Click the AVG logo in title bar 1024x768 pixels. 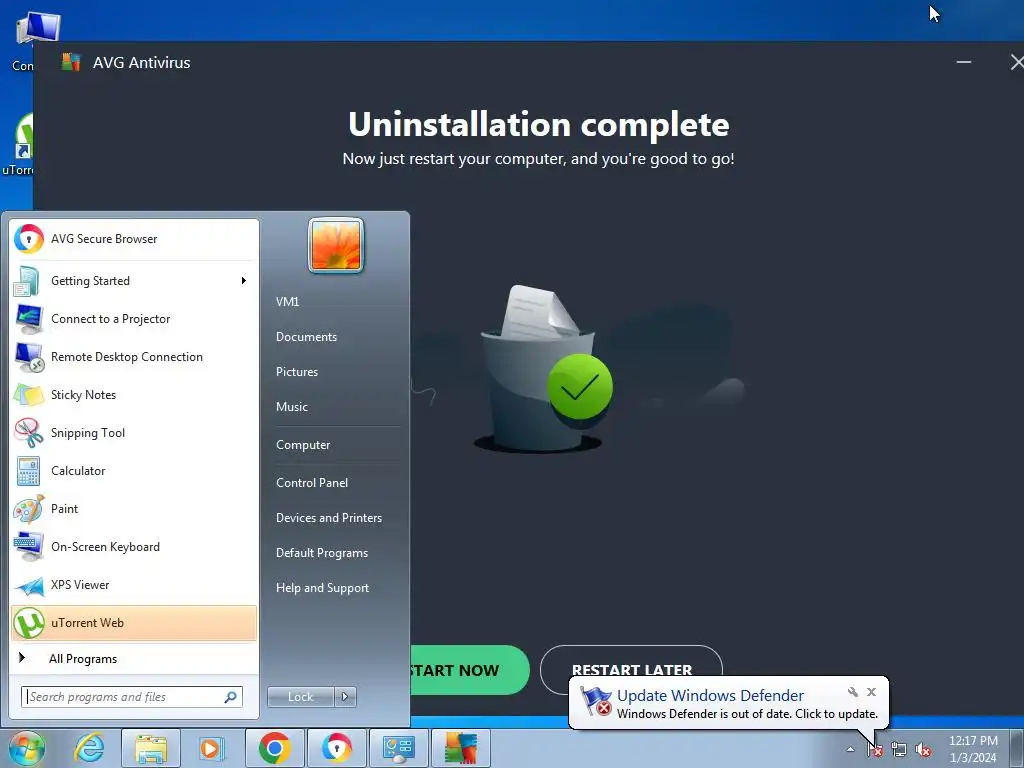(71, 62)
